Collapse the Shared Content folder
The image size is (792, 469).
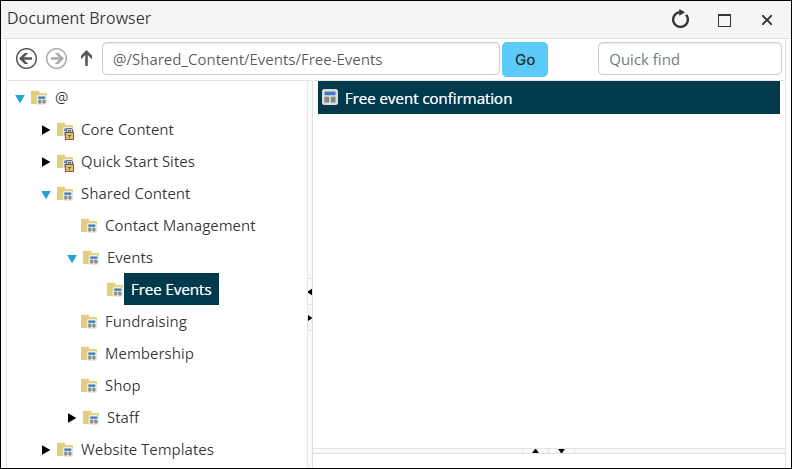tap(46, 194)
